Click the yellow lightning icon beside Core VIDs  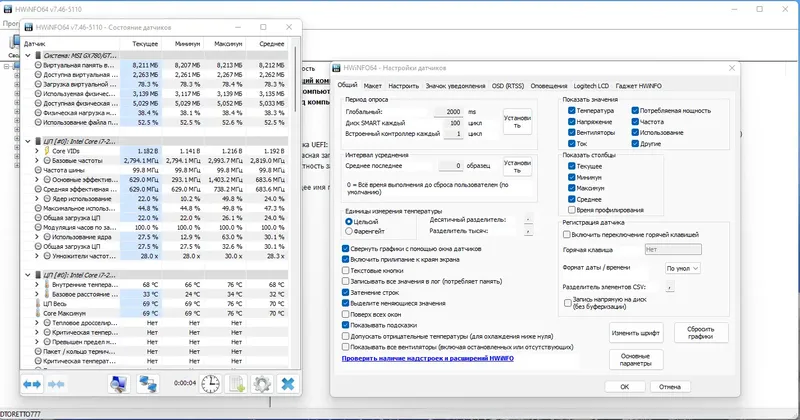(x=46, y=151)
